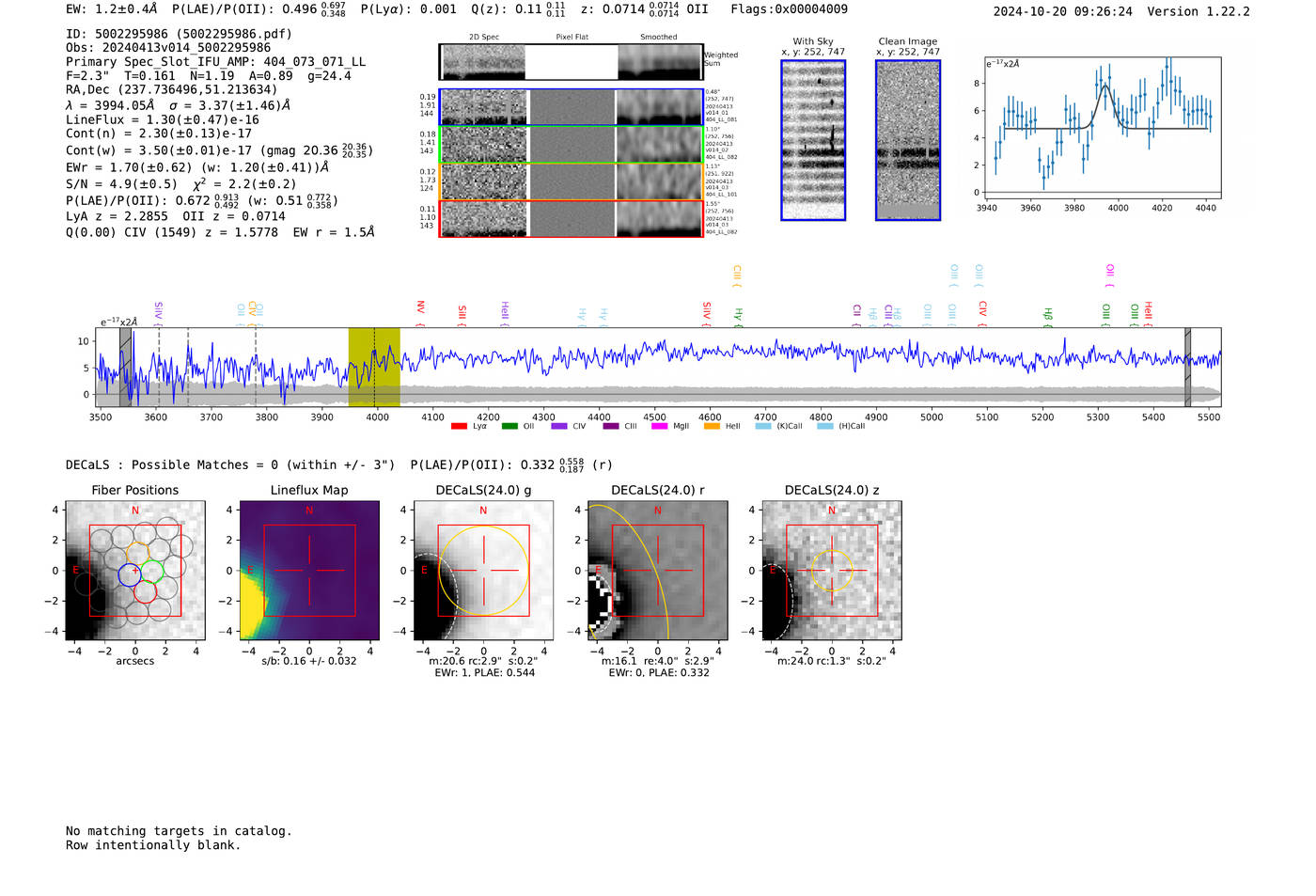The image size is (1316, 896).
Task: Click the Pixel Flat column header
Action: (x=572, y=38)
